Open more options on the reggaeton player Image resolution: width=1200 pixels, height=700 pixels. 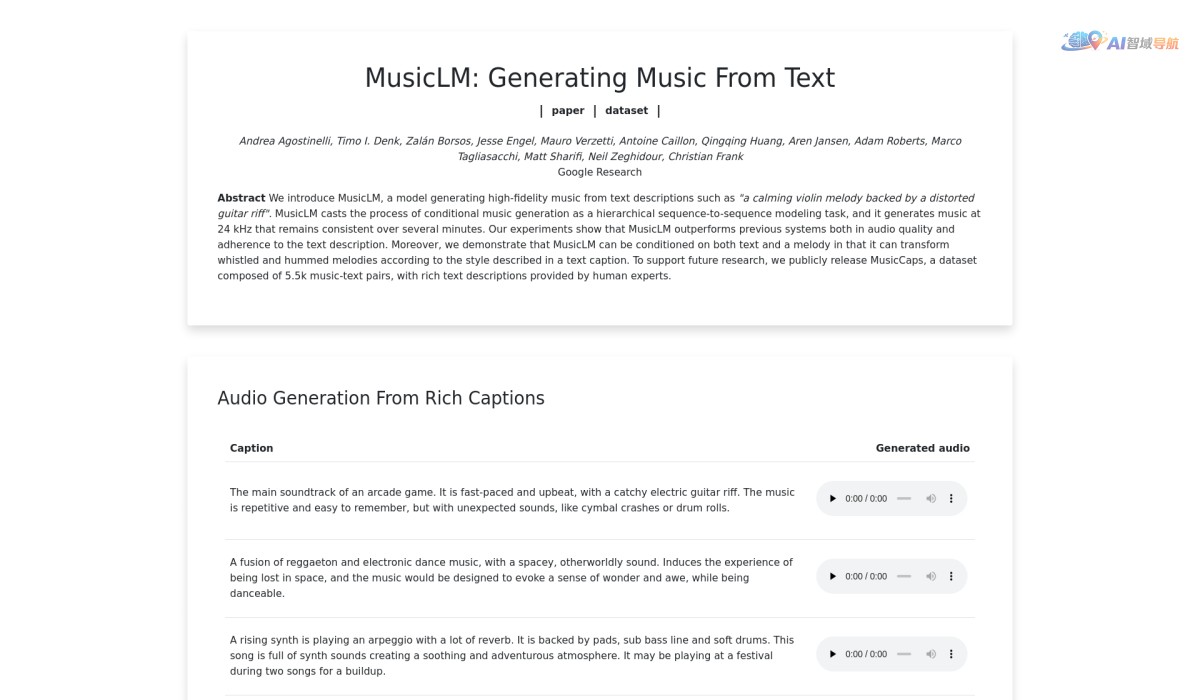[x=951, y=576]
